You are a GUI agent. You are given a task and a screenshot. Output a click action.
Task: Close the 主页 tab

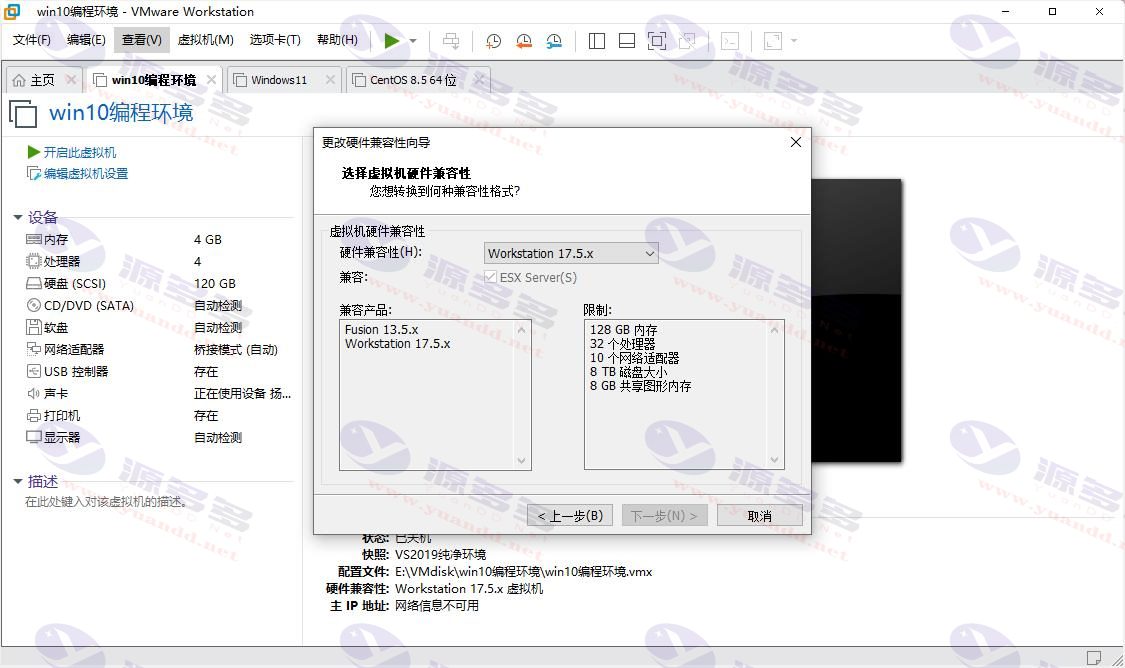tap(71, 80)
